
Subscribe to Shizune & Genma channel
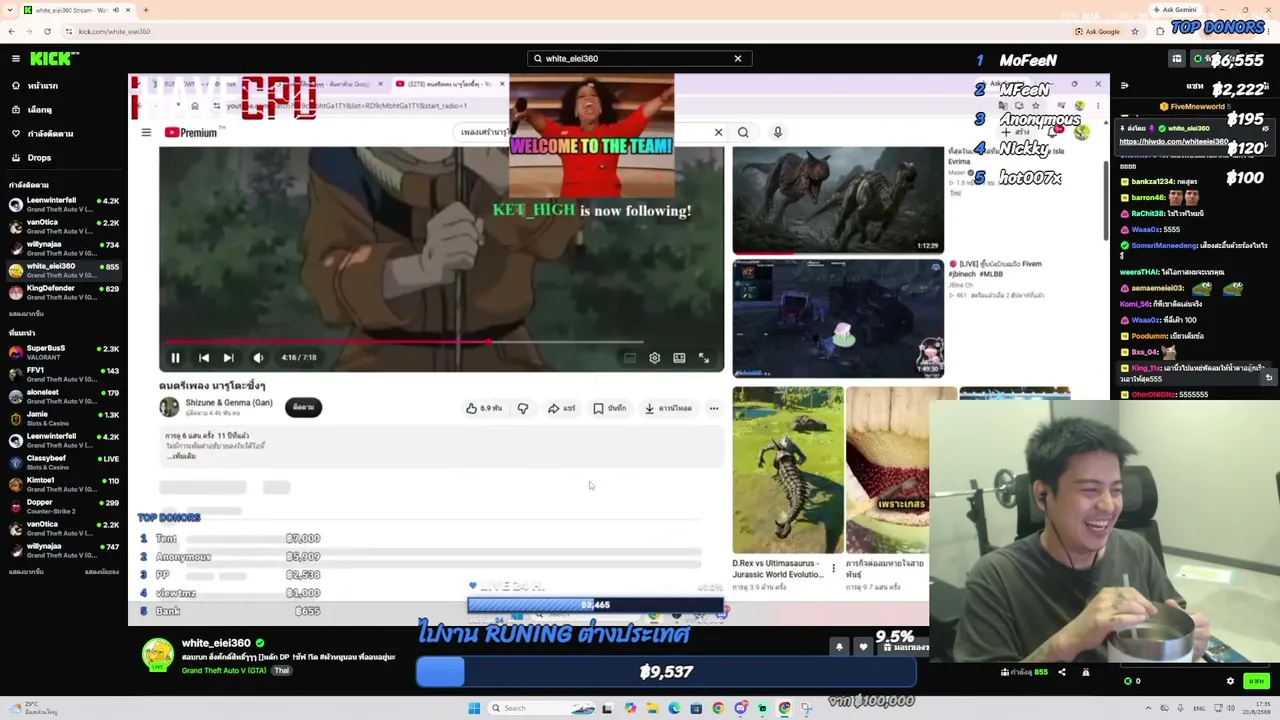tap(304, 407)
